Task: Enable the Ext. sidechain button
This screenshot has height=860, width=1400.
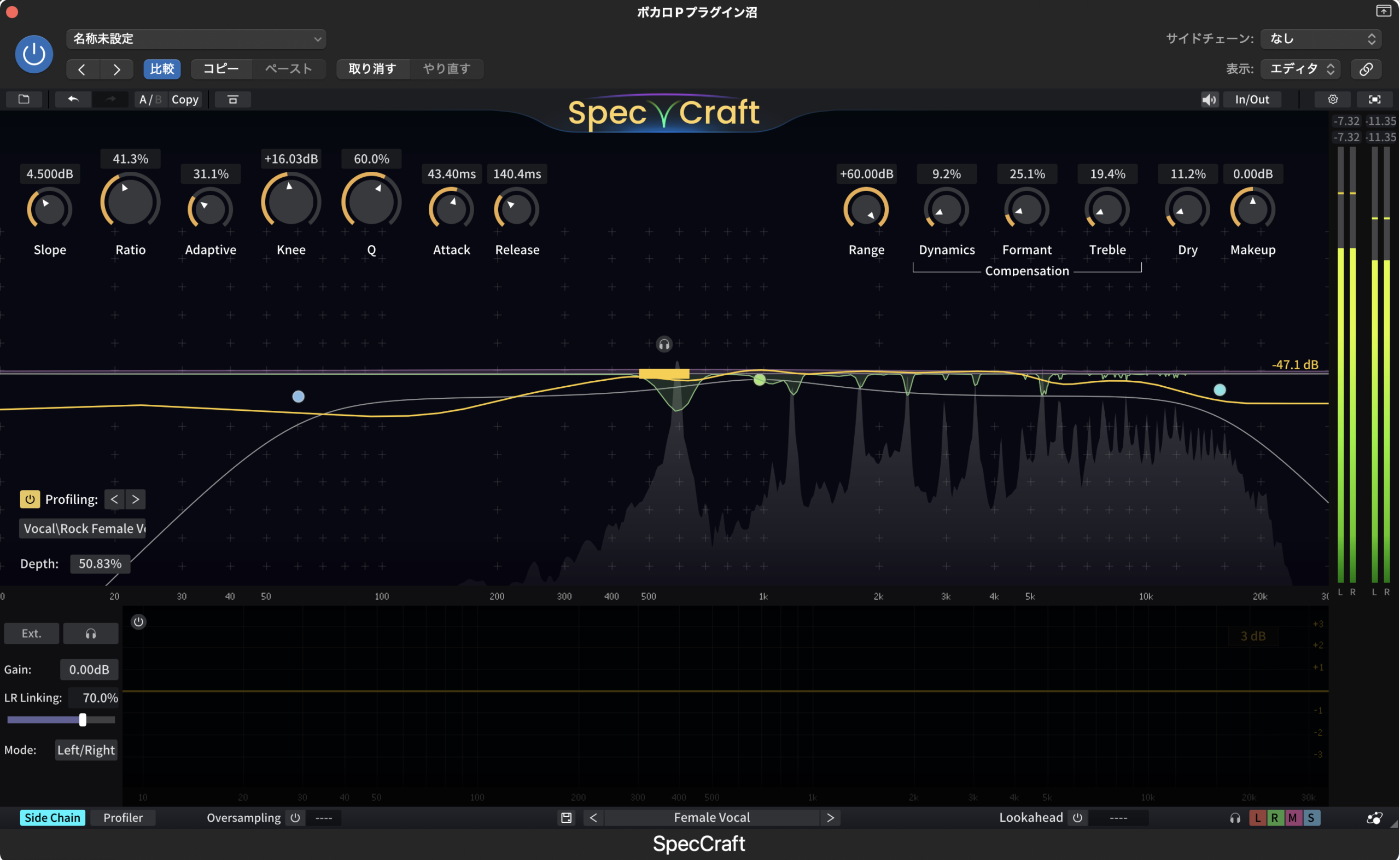Action: 31,634
